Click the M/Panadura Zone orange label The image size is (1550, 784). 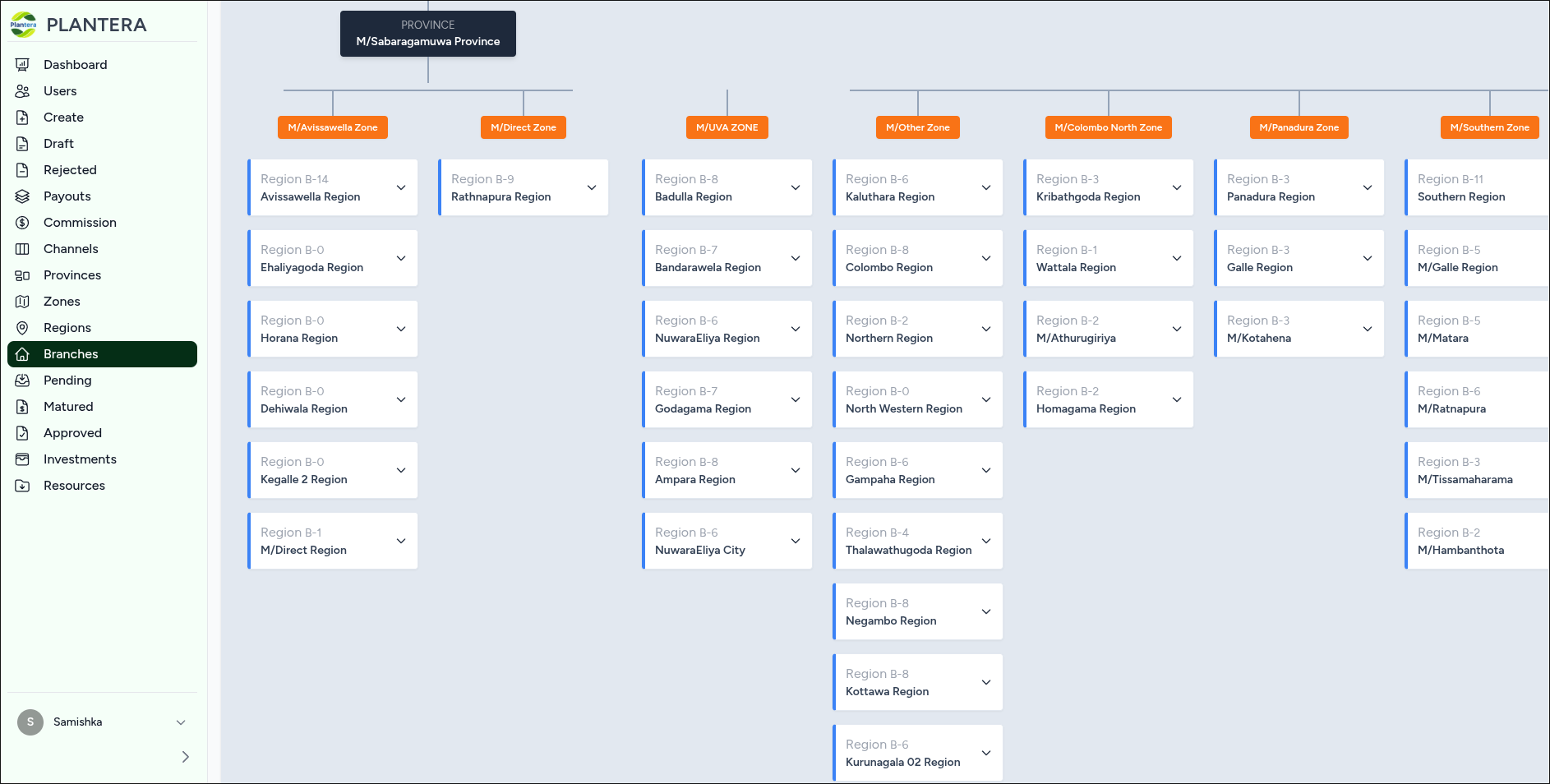click(x=1299, y=127)
